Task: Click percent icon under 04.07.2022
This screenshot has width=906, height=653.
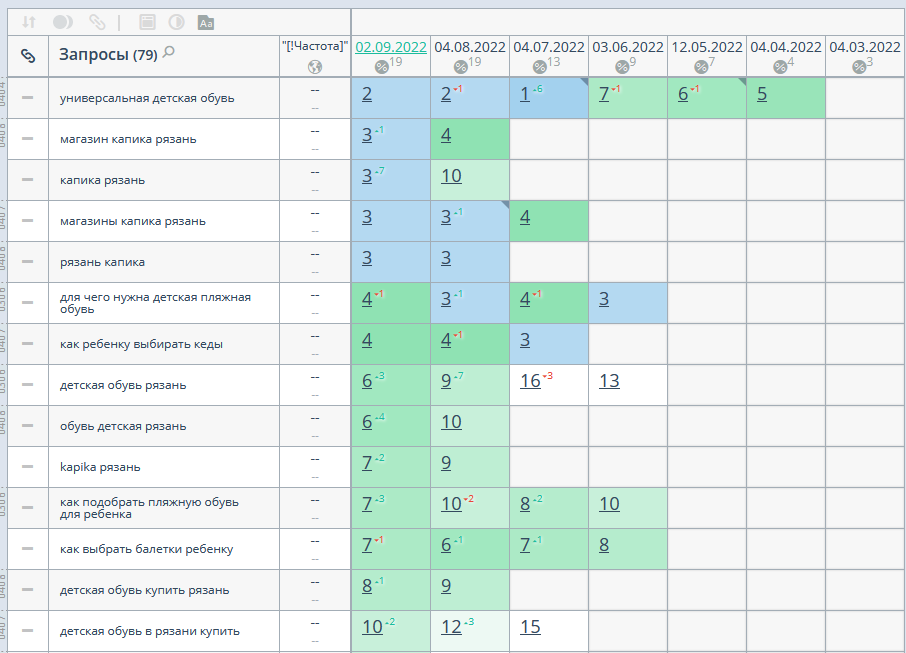Action: click(x=540, y=67)
